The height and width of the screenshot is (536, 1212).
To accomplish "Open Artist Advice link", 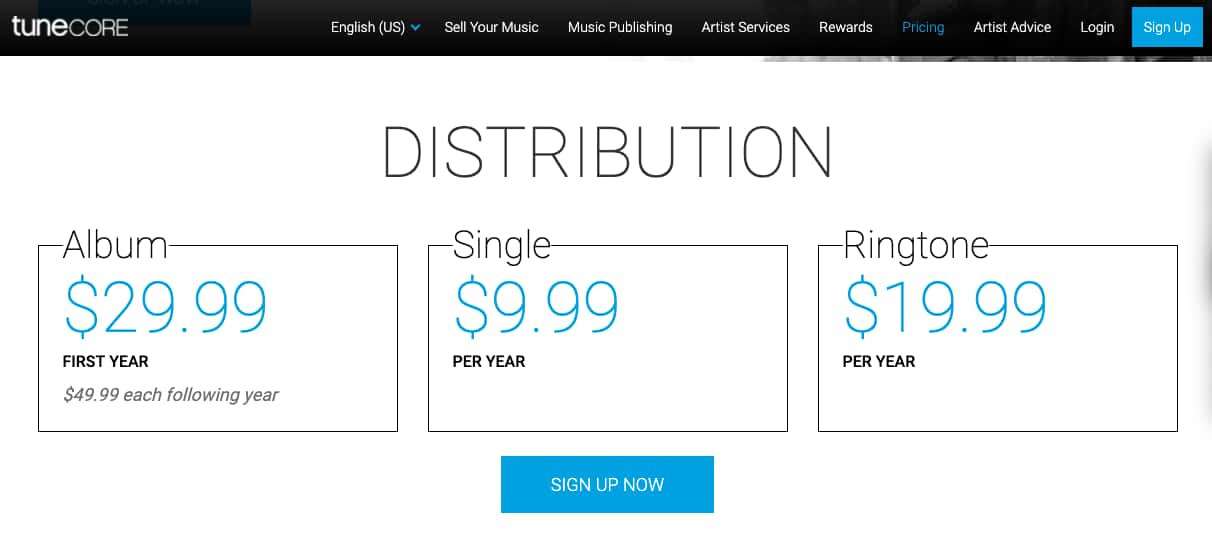I will pos(1012,27).
